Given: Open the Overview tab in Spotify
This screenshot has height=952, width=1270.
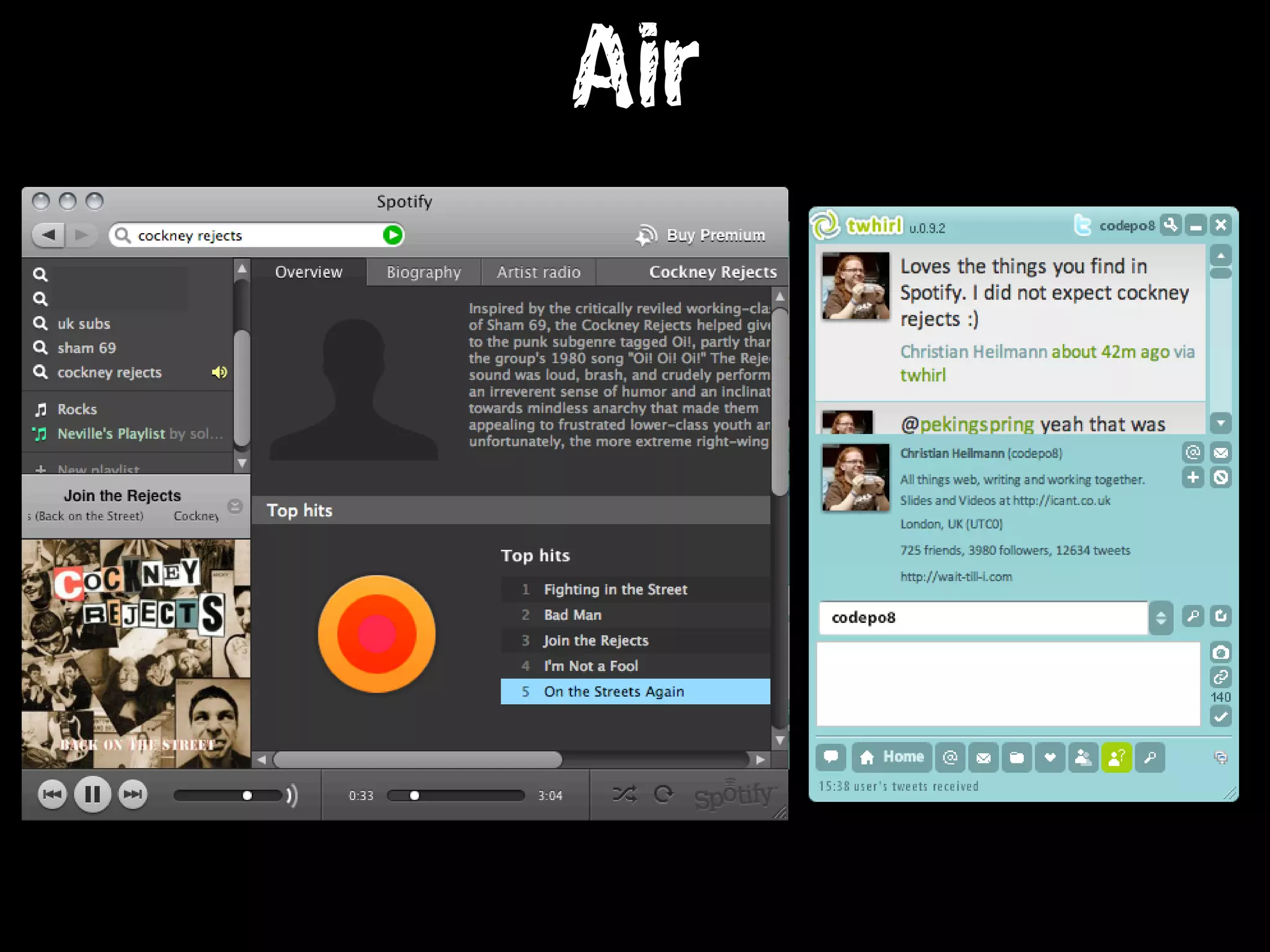Looking at the screenshot, I should pos(309,272).
